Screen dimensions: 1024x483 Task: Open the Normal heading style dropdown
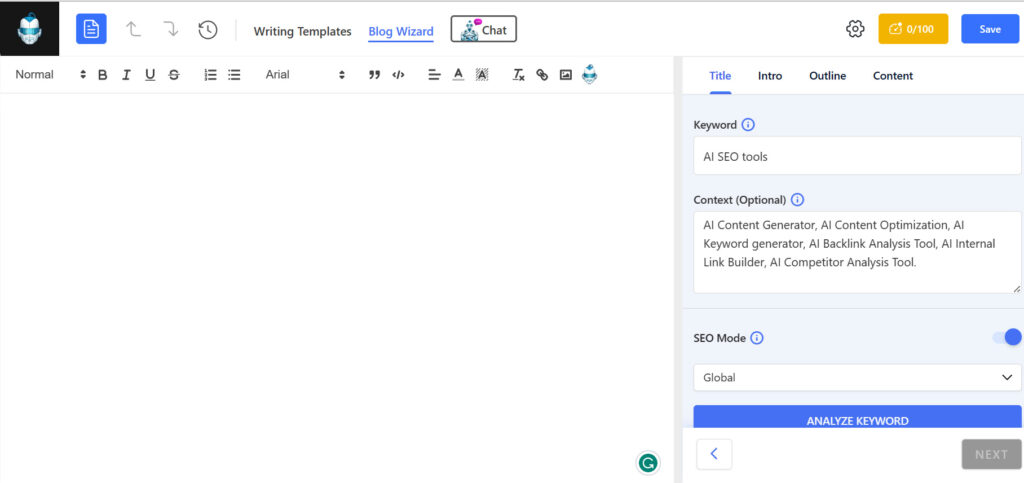(x=50, y=75)
